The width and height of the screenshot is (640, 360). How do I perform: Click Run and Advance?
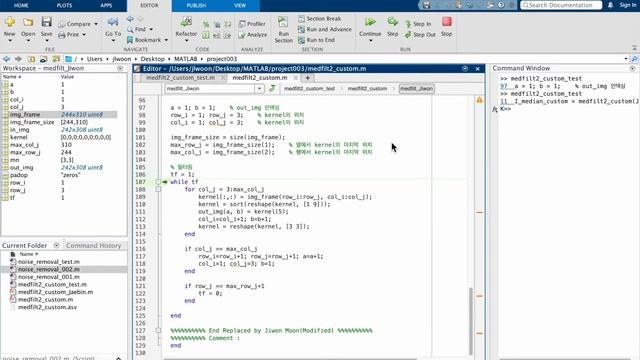click(x=325, y=29)
